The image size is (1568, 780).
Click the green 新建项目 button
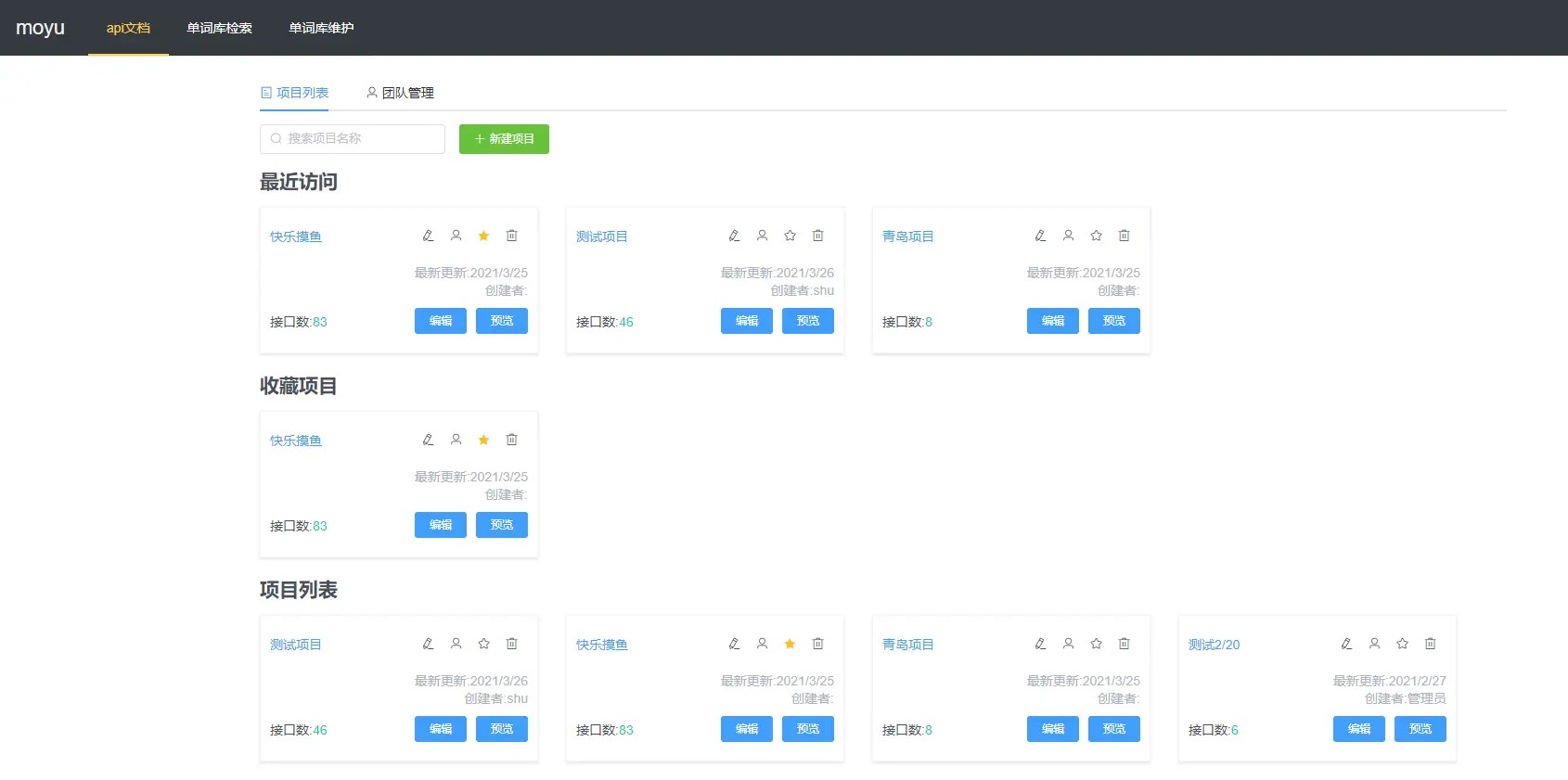[x=504, y=139]
